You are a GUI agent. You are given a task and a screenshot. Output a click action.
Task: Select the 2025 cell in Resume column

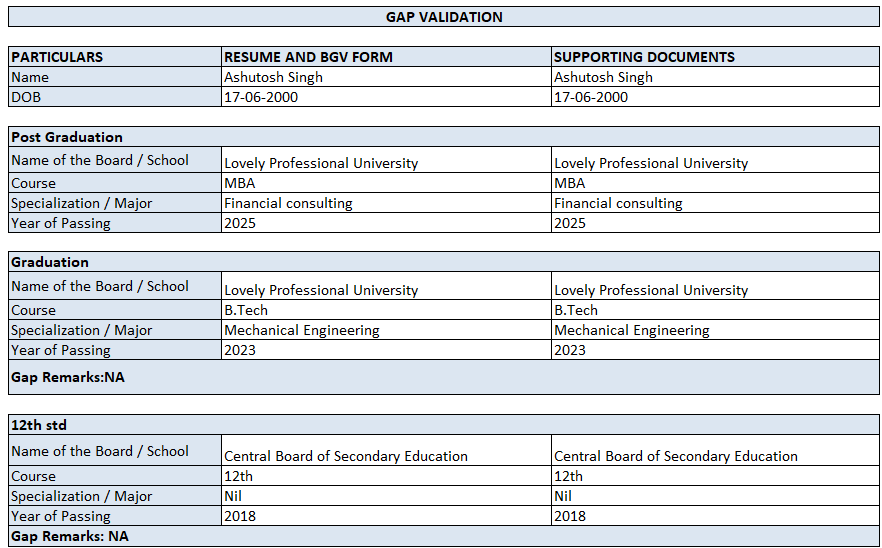tap(240, 223)
